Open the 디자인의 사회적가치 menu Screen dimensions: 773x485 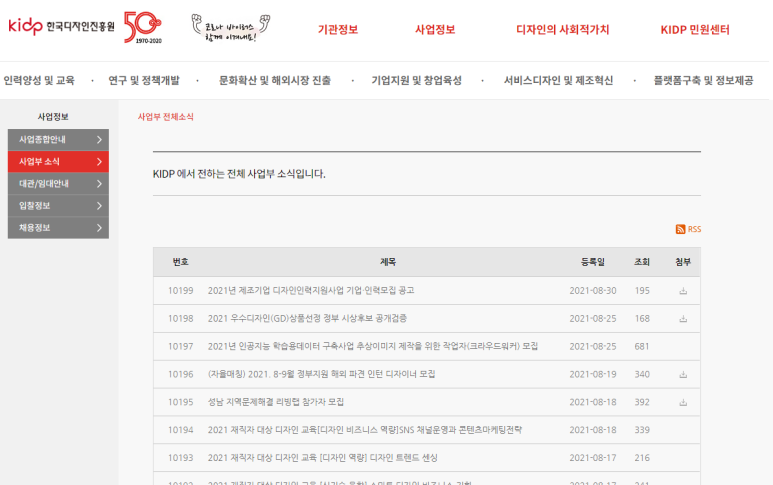[562, 30]
